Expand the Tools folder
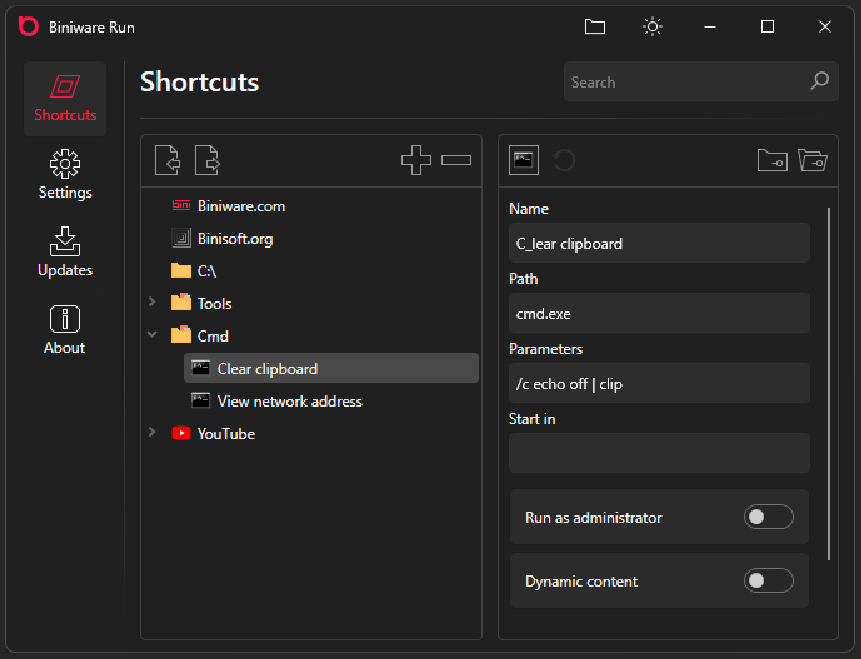Image resolution: width=861 pixels, height=659 pixels. tap(152, 303)
